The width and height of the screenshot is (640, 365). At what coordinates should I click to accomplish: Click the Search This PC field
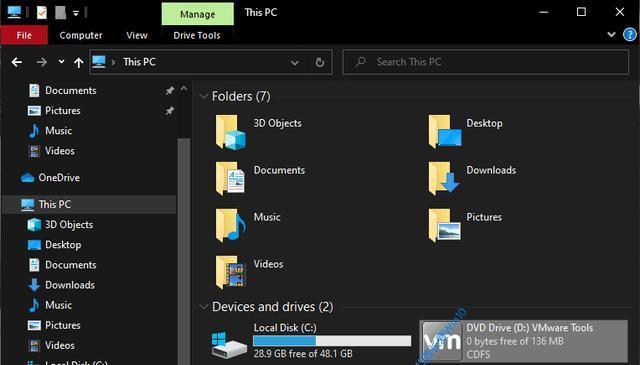(x=486, y=62)
